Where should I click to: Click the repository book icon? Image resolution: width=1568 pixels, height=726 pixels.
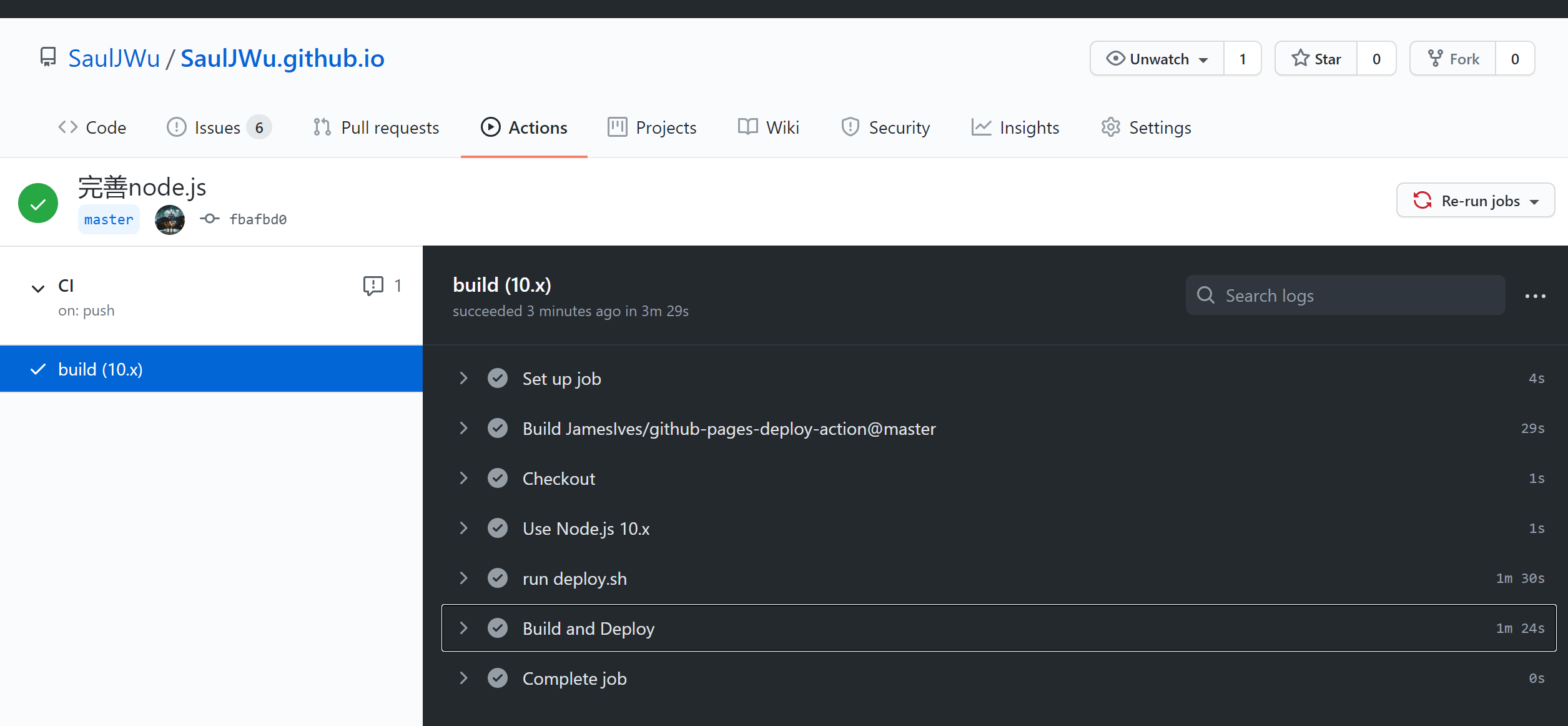(x=48, y=57)
